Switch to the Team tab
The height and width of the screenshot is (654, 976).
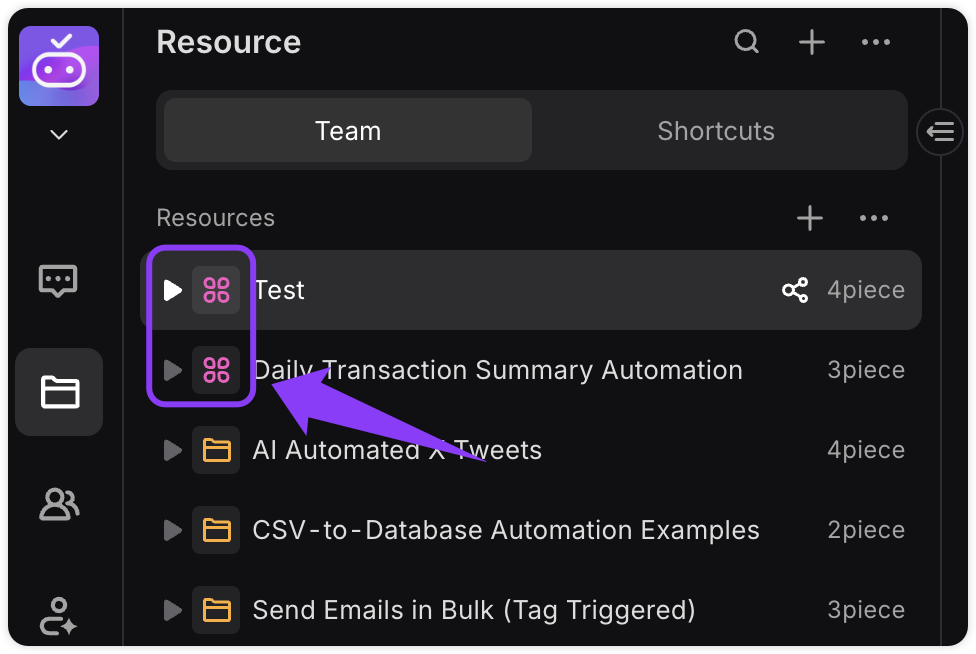pyautogui.click(x=348, y=131)
